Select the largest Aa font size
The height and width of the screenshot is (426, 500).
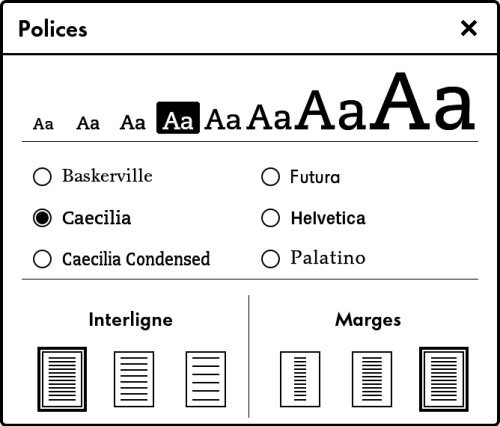(424, 101)
